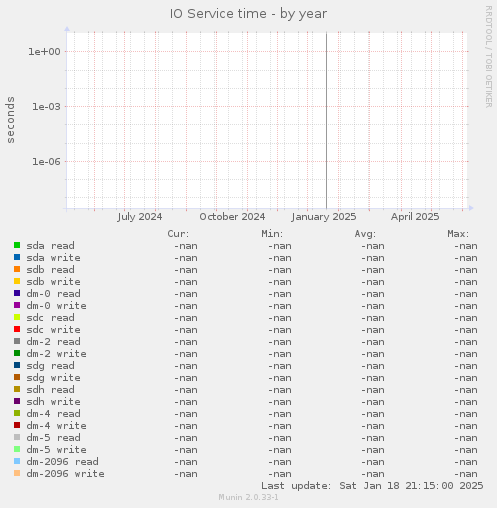The image size is (497, 508).
Task: Click the October 2024 axis label
Action: 232,217
